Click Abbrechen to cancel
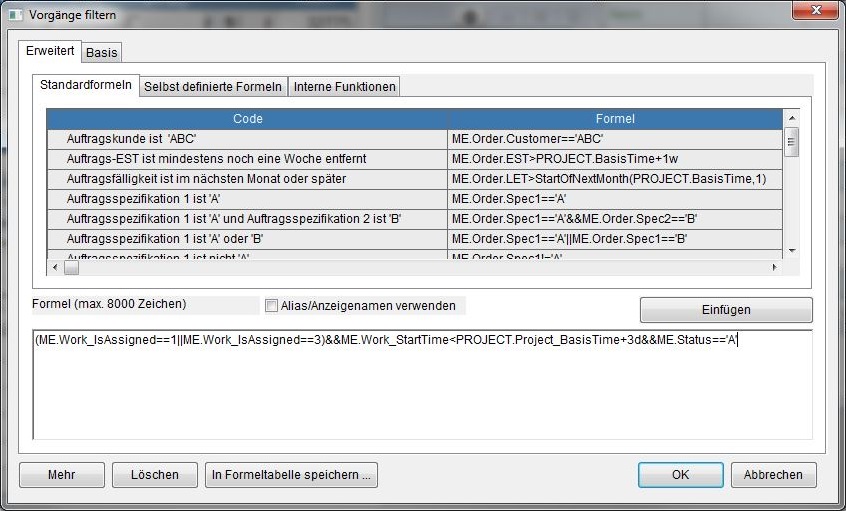846x511 pixels. tap(773, 475)
